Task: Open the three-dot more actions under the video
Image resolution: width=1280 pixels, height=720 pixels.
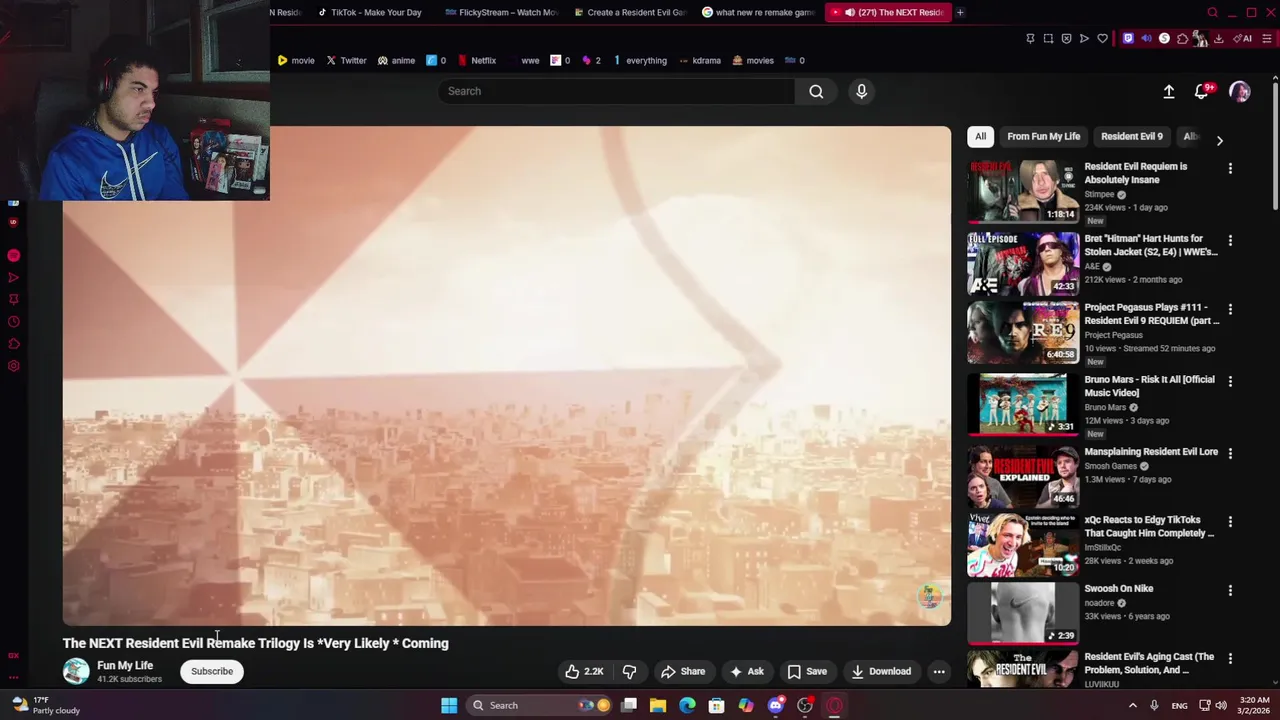Action: pyautogui.click(x=939, y=672)
